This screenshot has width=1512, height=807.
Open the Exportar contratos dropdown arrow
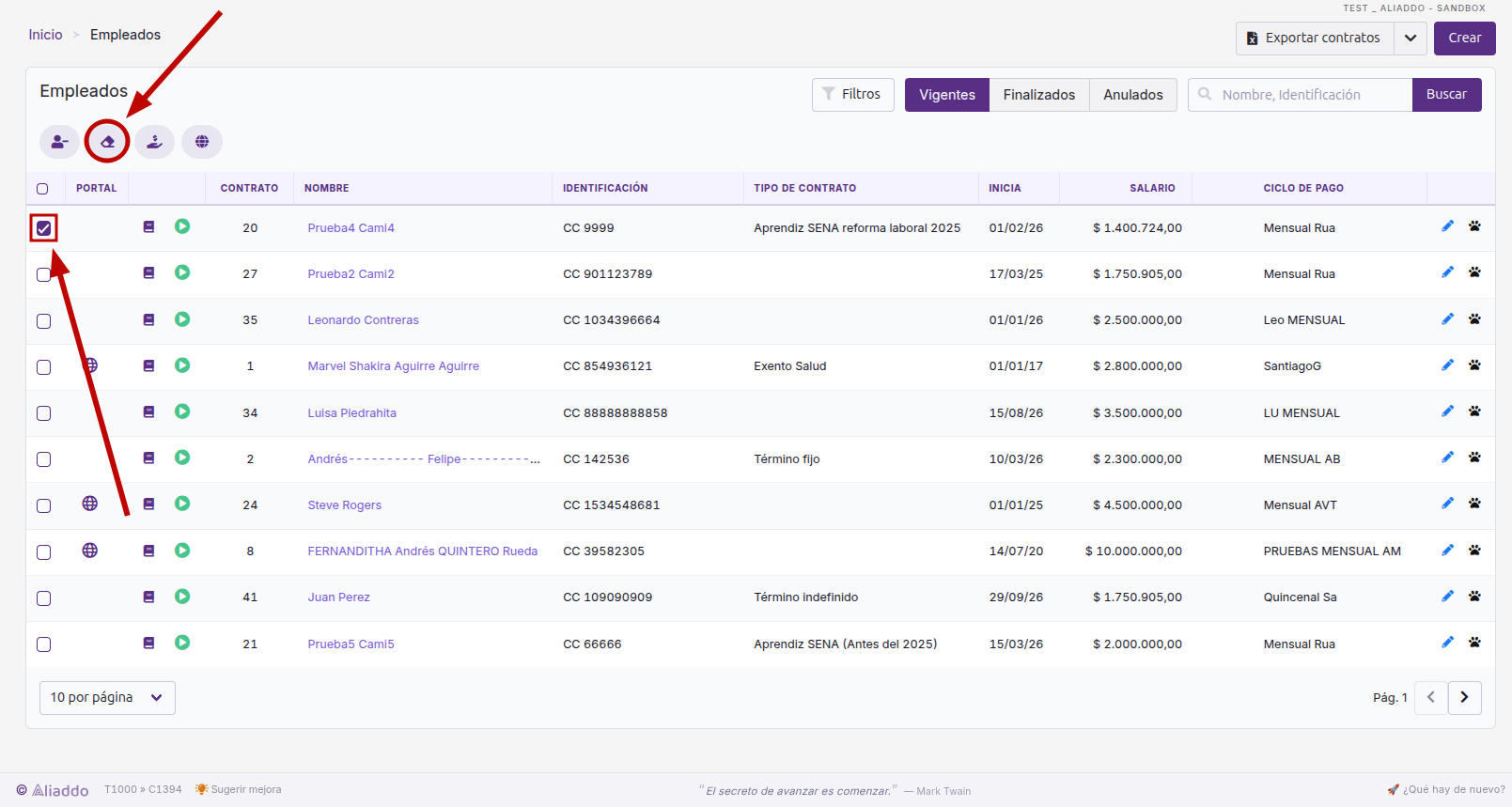point(1411,39)
